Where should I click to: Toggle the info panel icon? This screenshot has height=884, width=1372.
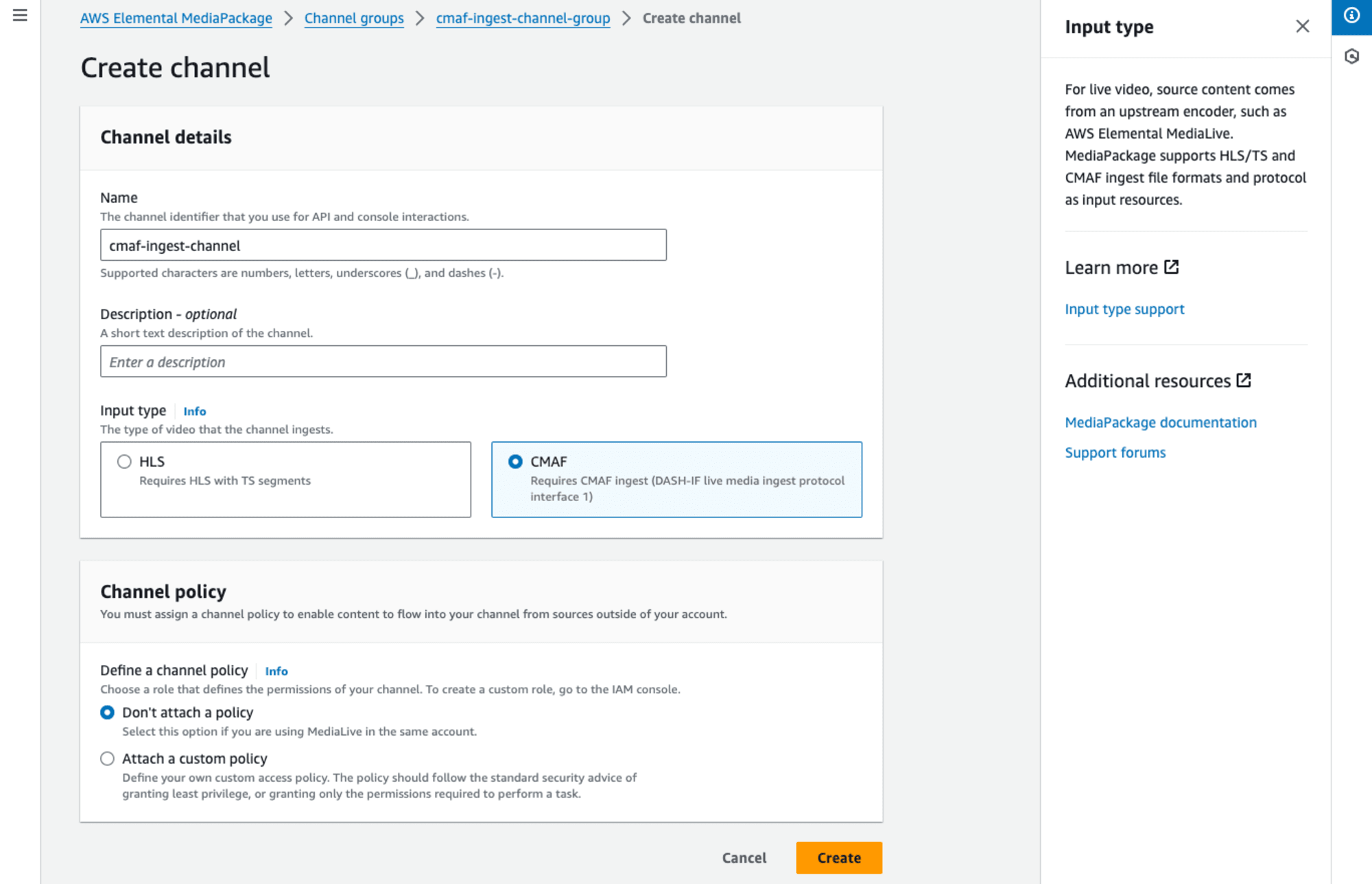(x=1351, y=16)
